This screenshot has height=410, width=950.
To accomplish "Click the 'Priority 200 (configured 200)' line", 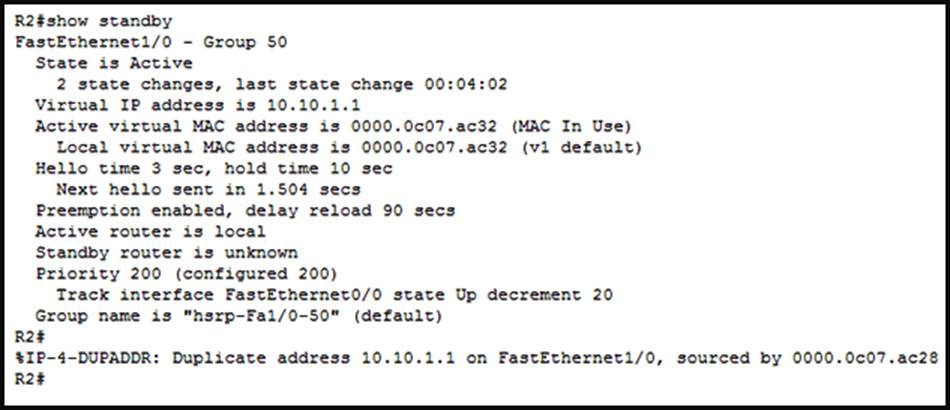I will click(187, 273).
